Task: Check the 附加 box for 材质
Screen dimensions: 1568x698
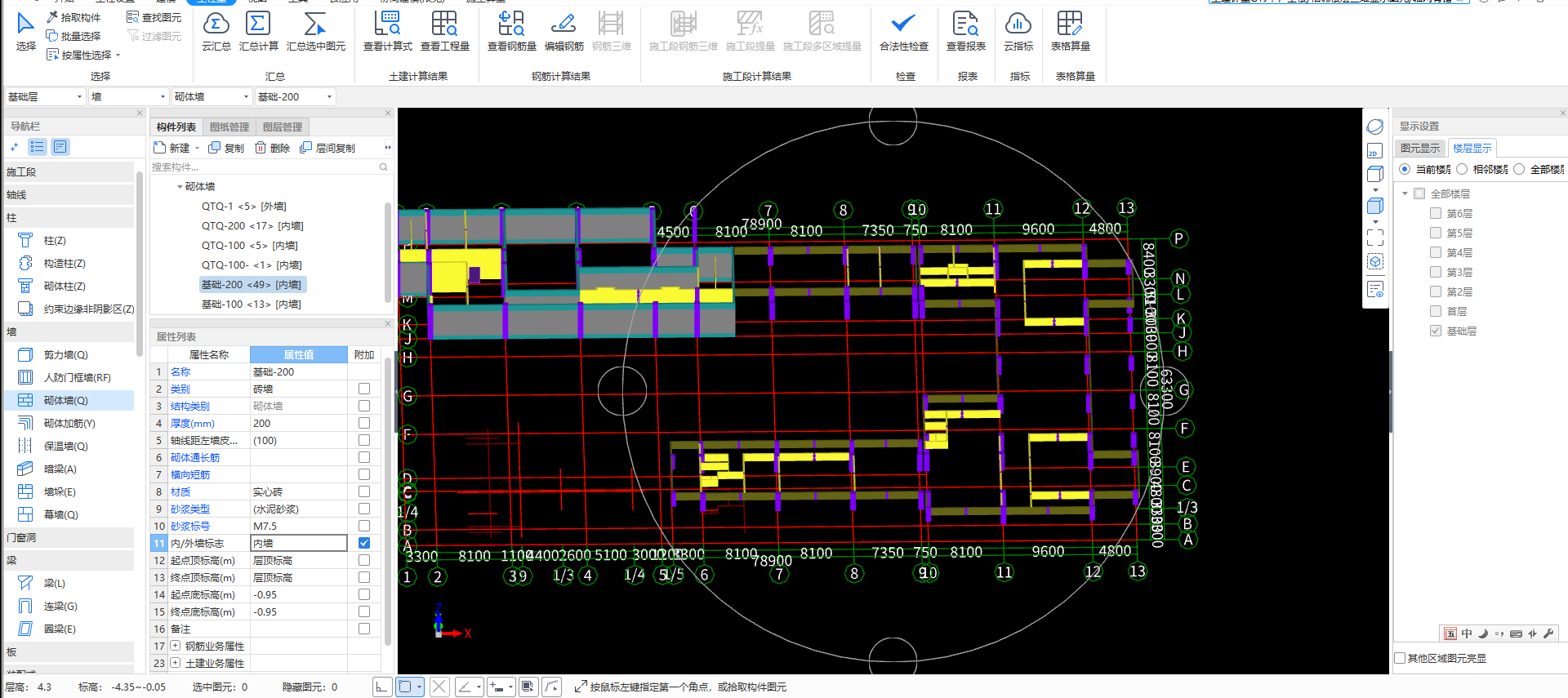Action: (364, 491)
